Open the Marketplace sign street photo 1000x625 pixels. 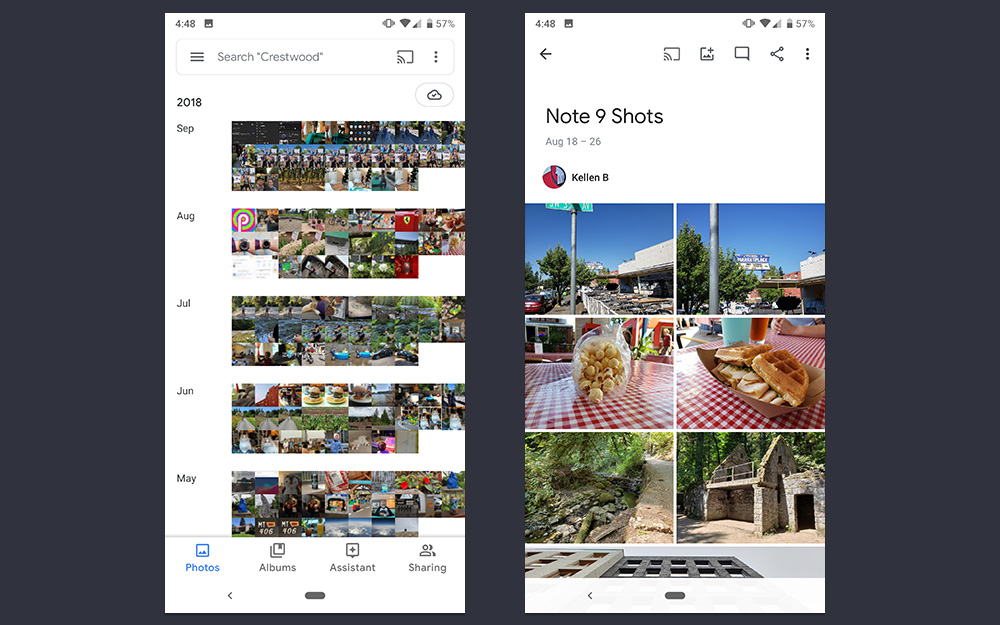751,259
